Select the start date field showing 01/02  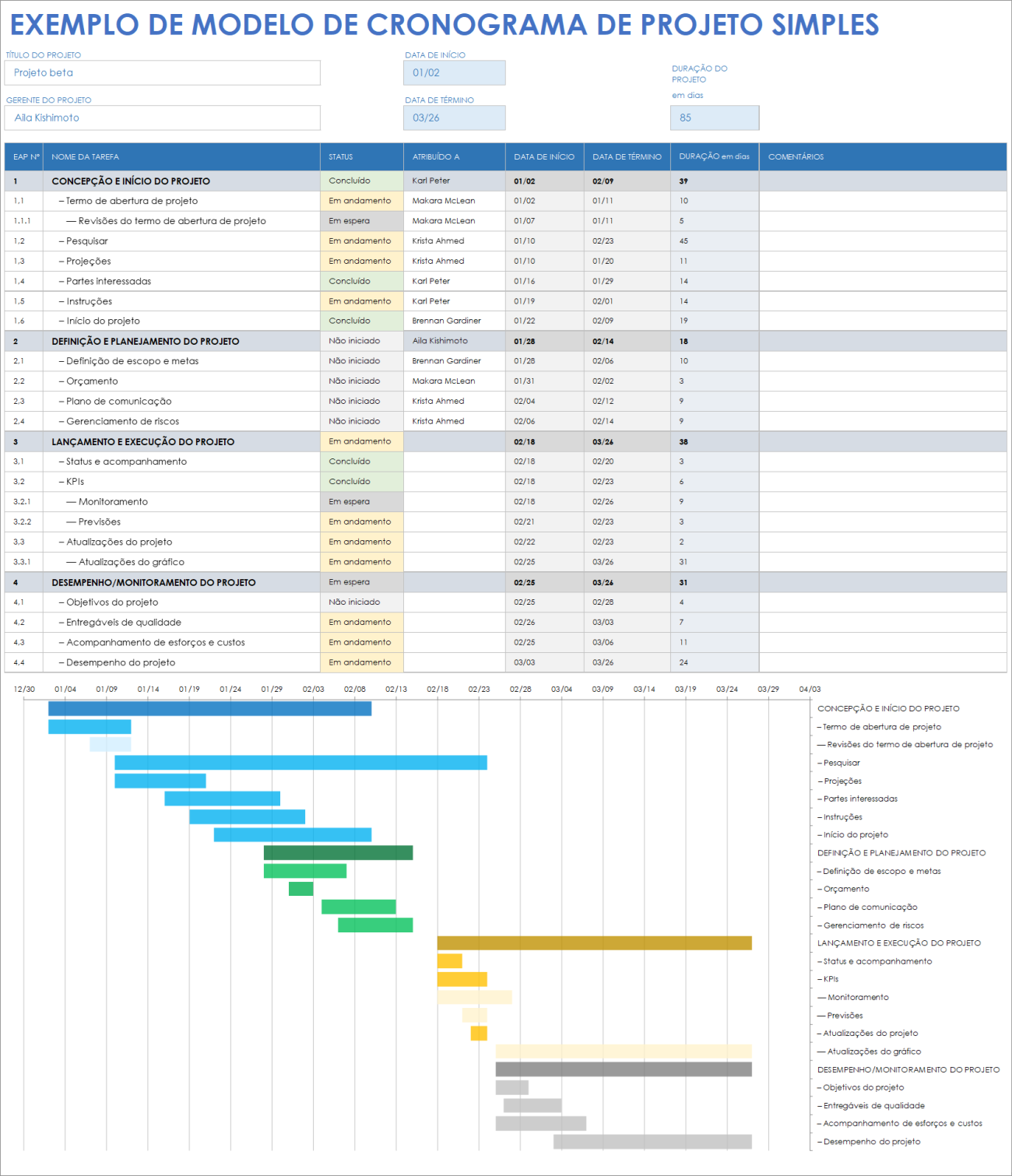tap(454, 72)
